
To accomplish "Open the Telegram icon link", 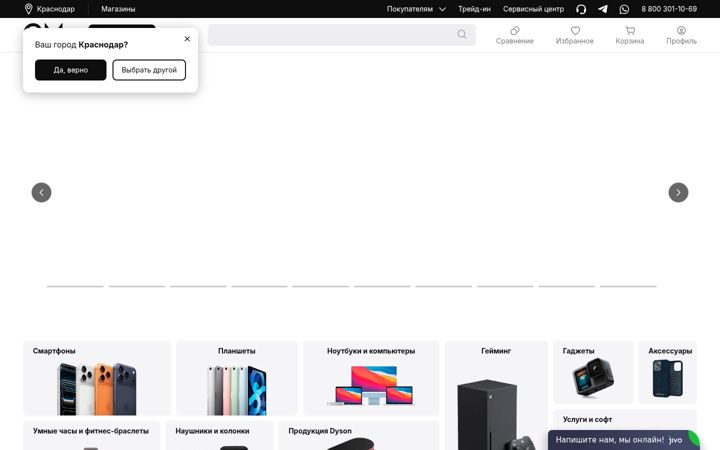I will click(x=602, y=9).
